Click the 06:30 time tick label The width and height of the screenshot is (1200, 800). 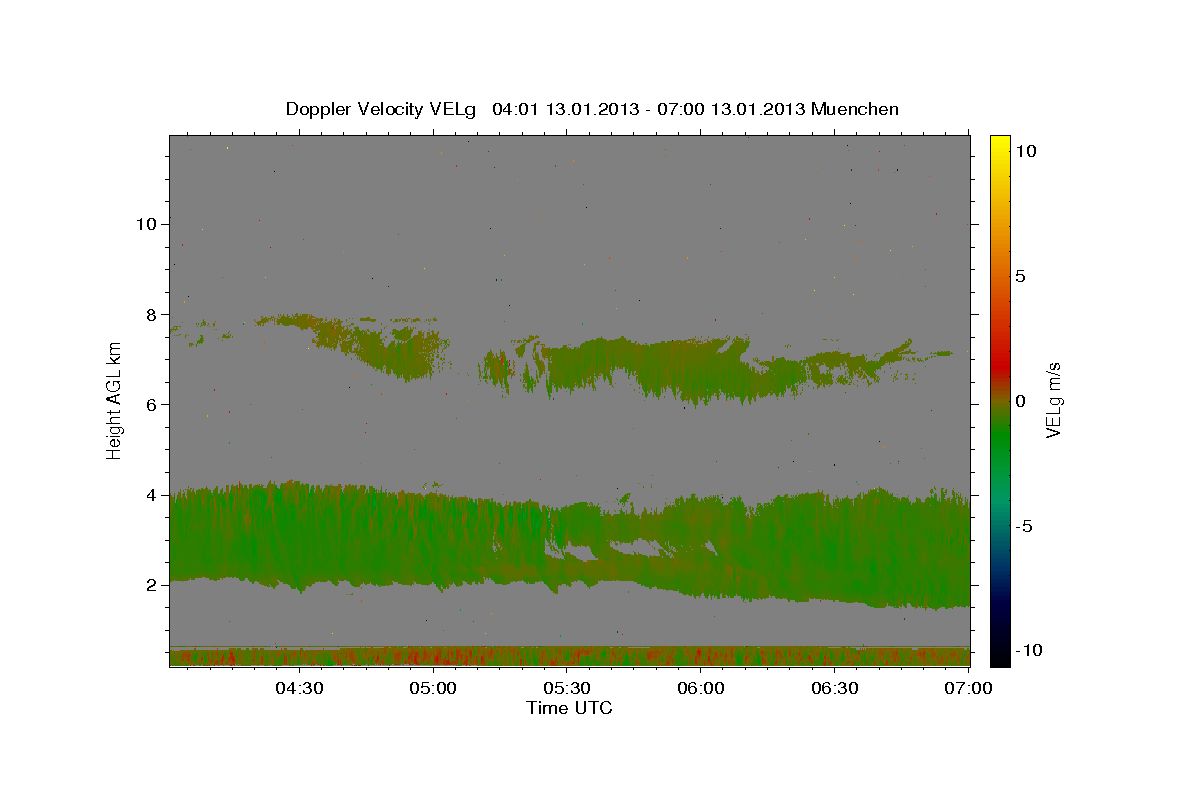835,688
